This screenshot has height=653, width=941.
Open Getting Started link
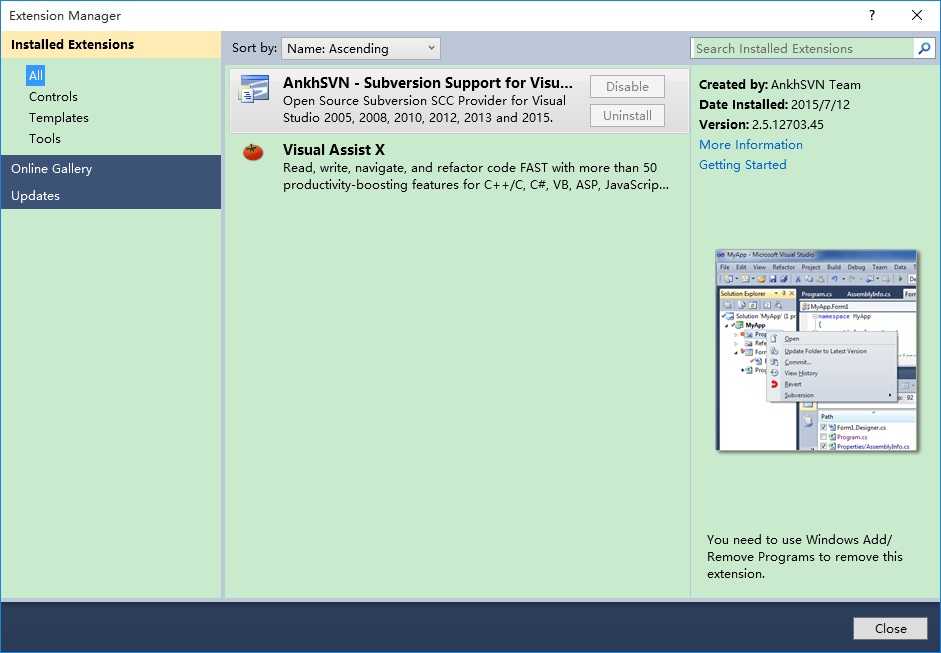click(x=742, y=164)
